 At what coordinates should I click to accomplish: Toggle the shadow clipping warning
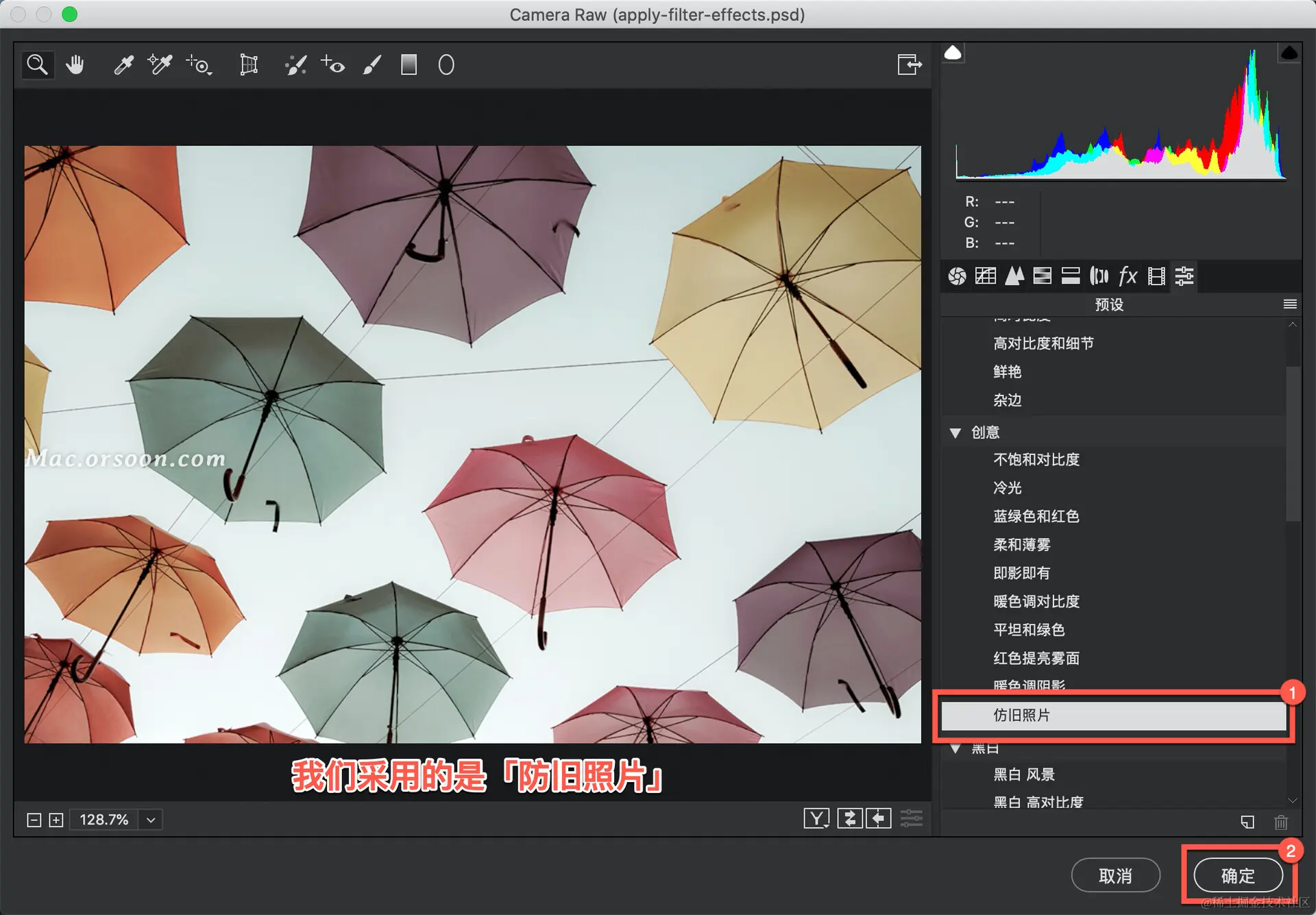click(953, 53)
